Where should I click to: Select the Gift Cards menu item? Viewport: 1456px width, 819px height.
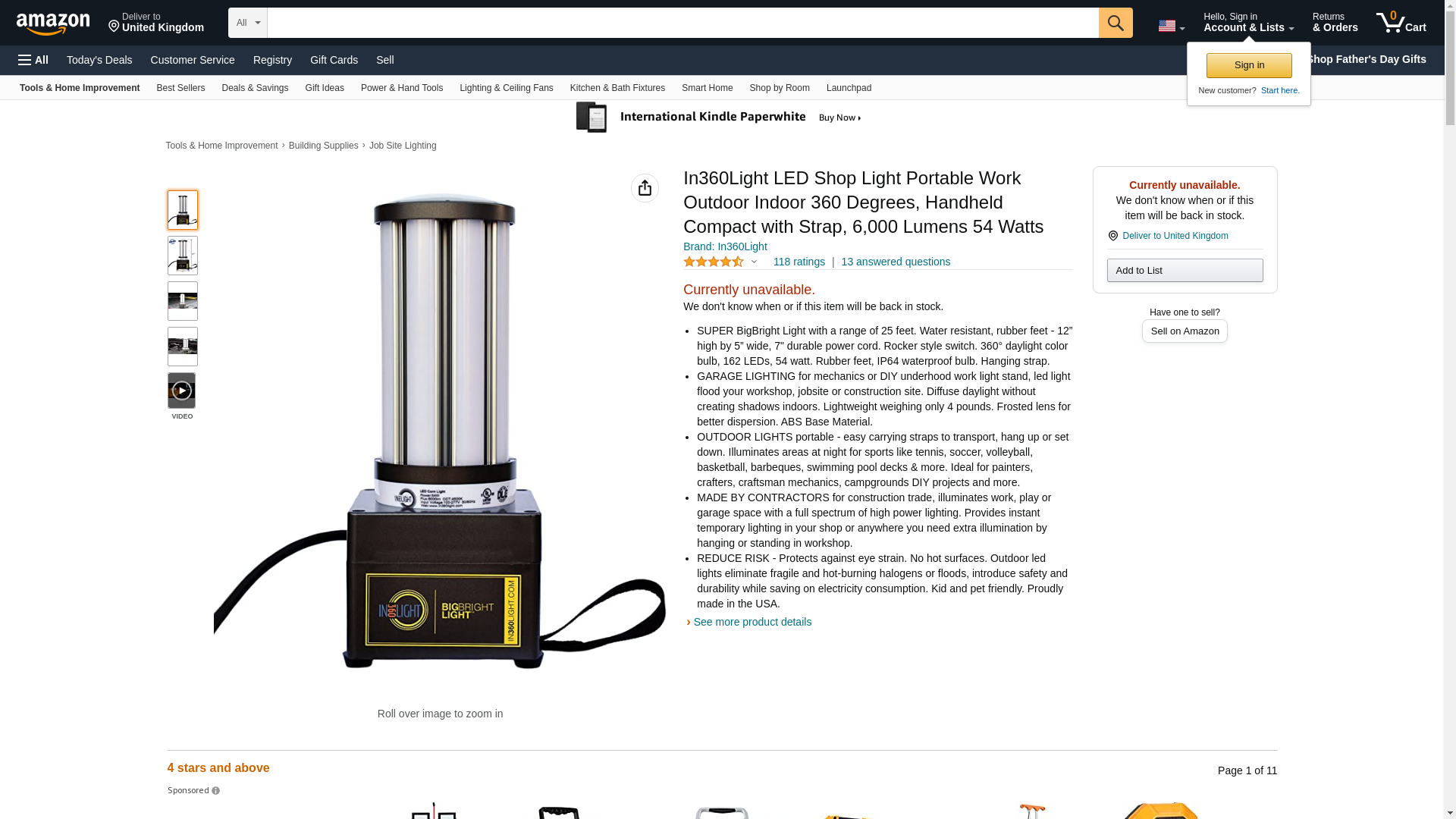(334, 60)
